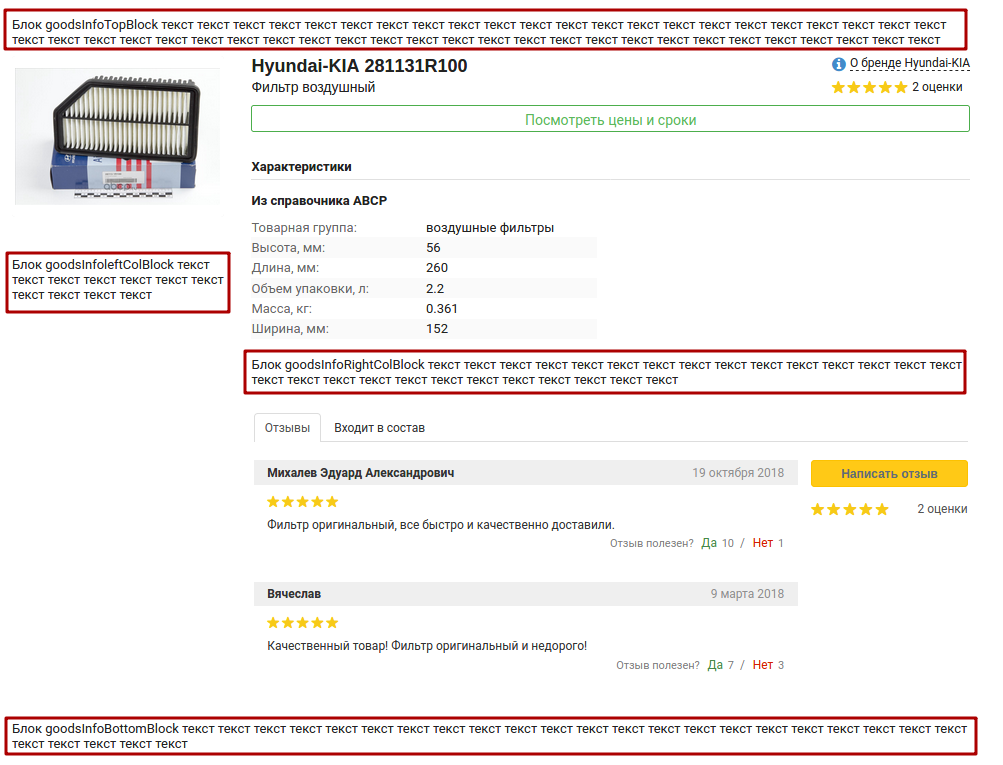
Task: Open the air filter product photo
Action: pyautogui.click(x=117, y=136)
